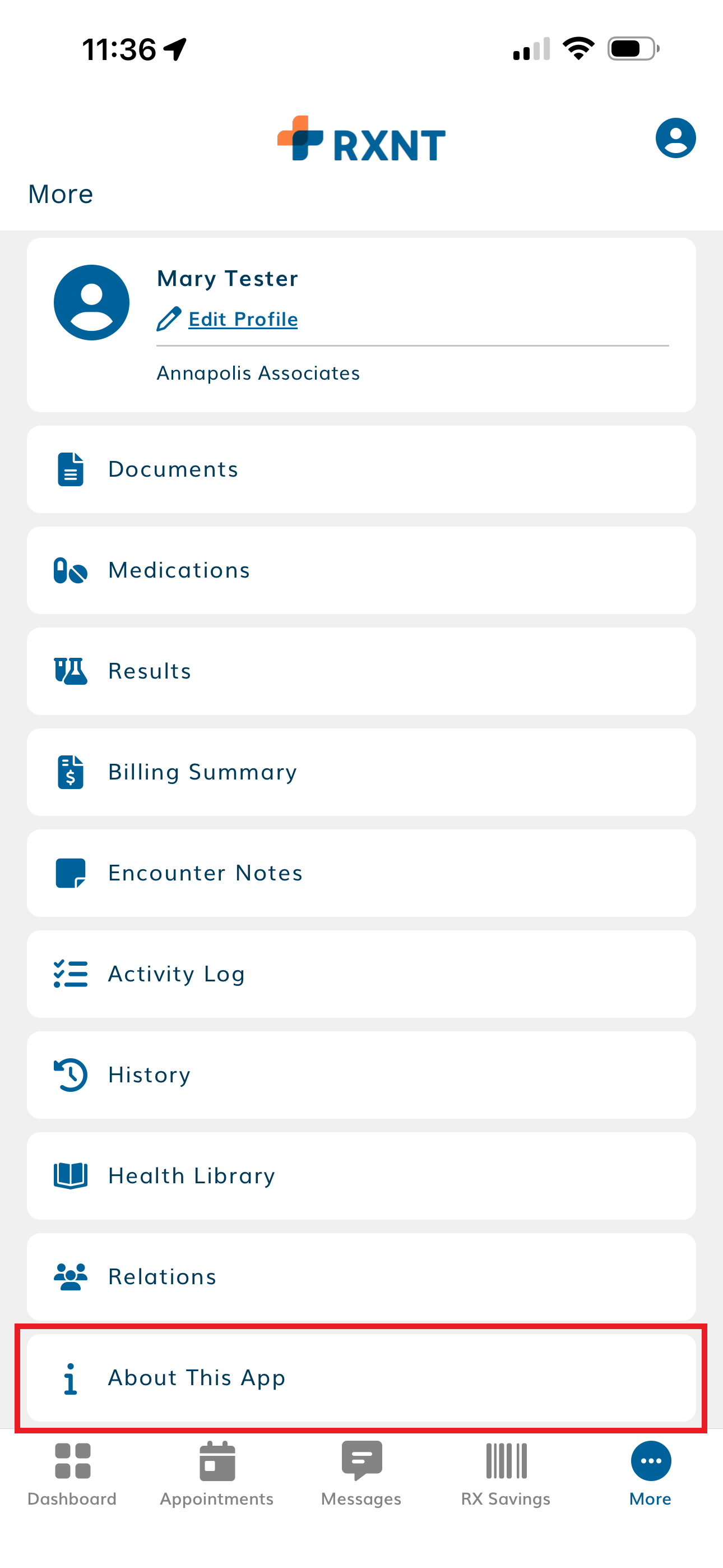Tap the Billing Summary invoice icon
The width and height of the screenshot is (723, 1568).
(x=71, y=772)
